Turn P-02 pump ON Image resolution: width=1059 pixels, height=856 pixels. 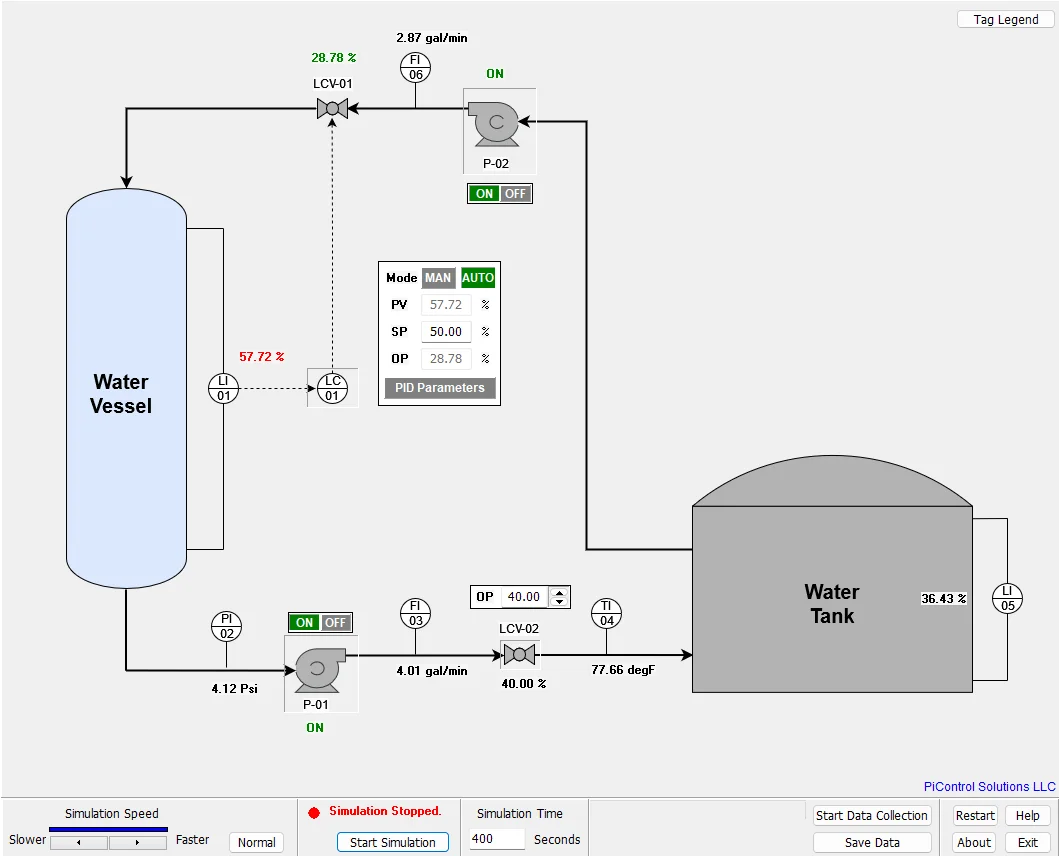484,194
